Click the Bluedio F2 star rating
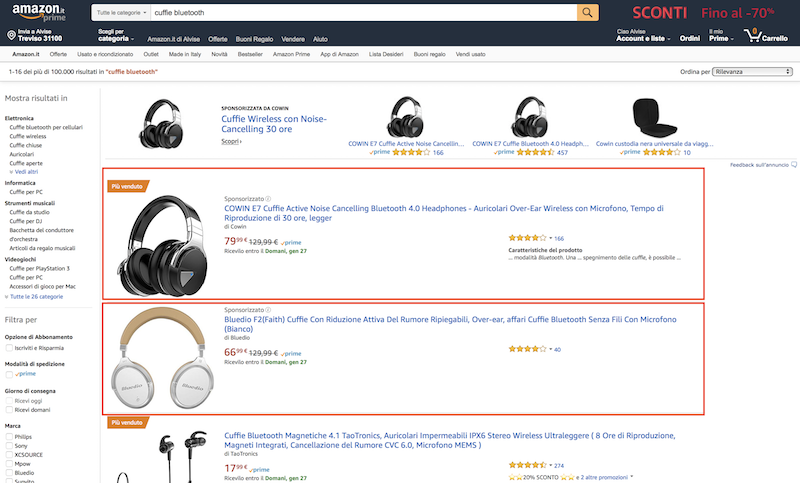This screenshot has height=483, width=800. (528, 349)
